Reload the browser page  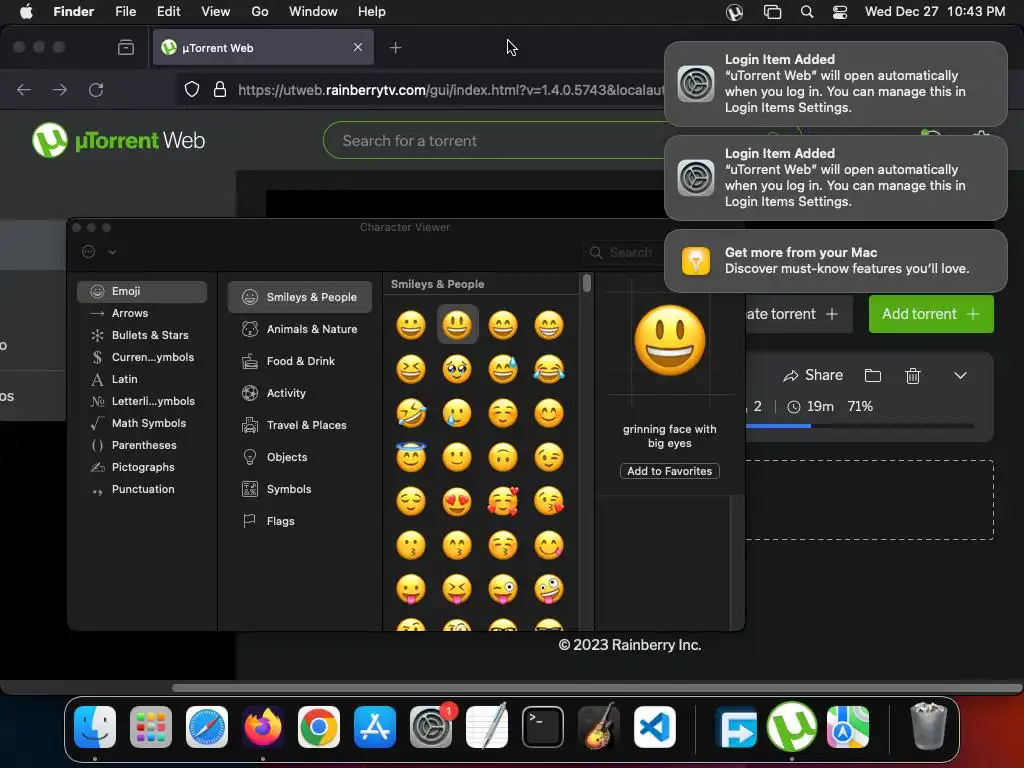96,89
